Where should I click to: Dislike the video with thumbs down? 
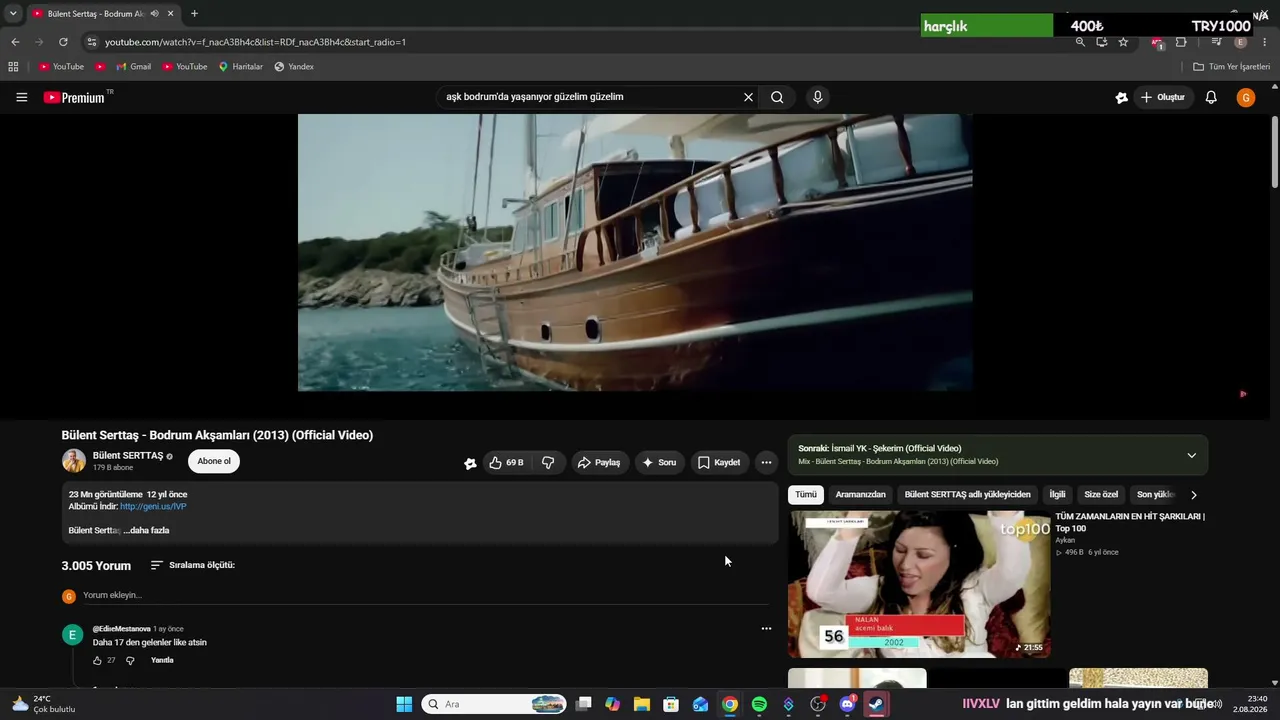tap(548, 462)
